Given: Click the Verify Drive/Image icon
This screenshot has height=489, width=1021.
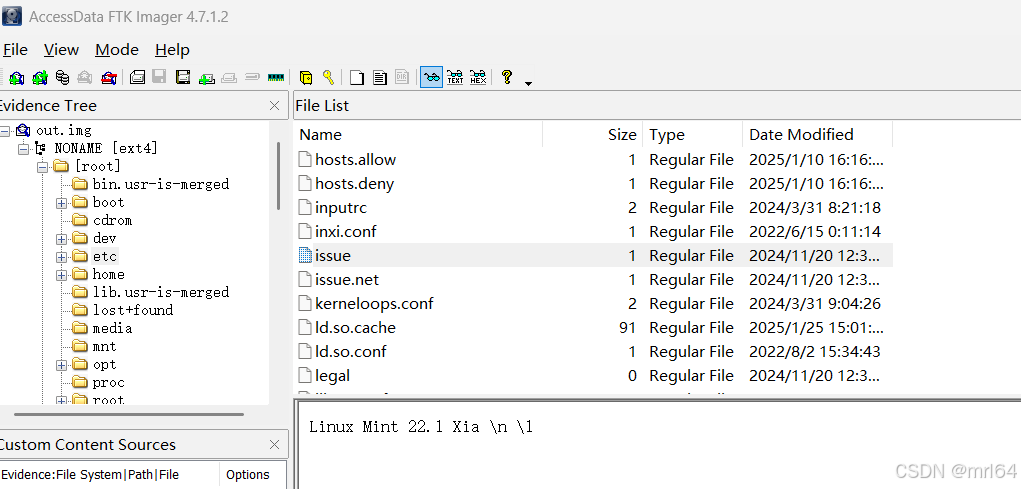Looking at the screenshot, I should pos(253,77).
